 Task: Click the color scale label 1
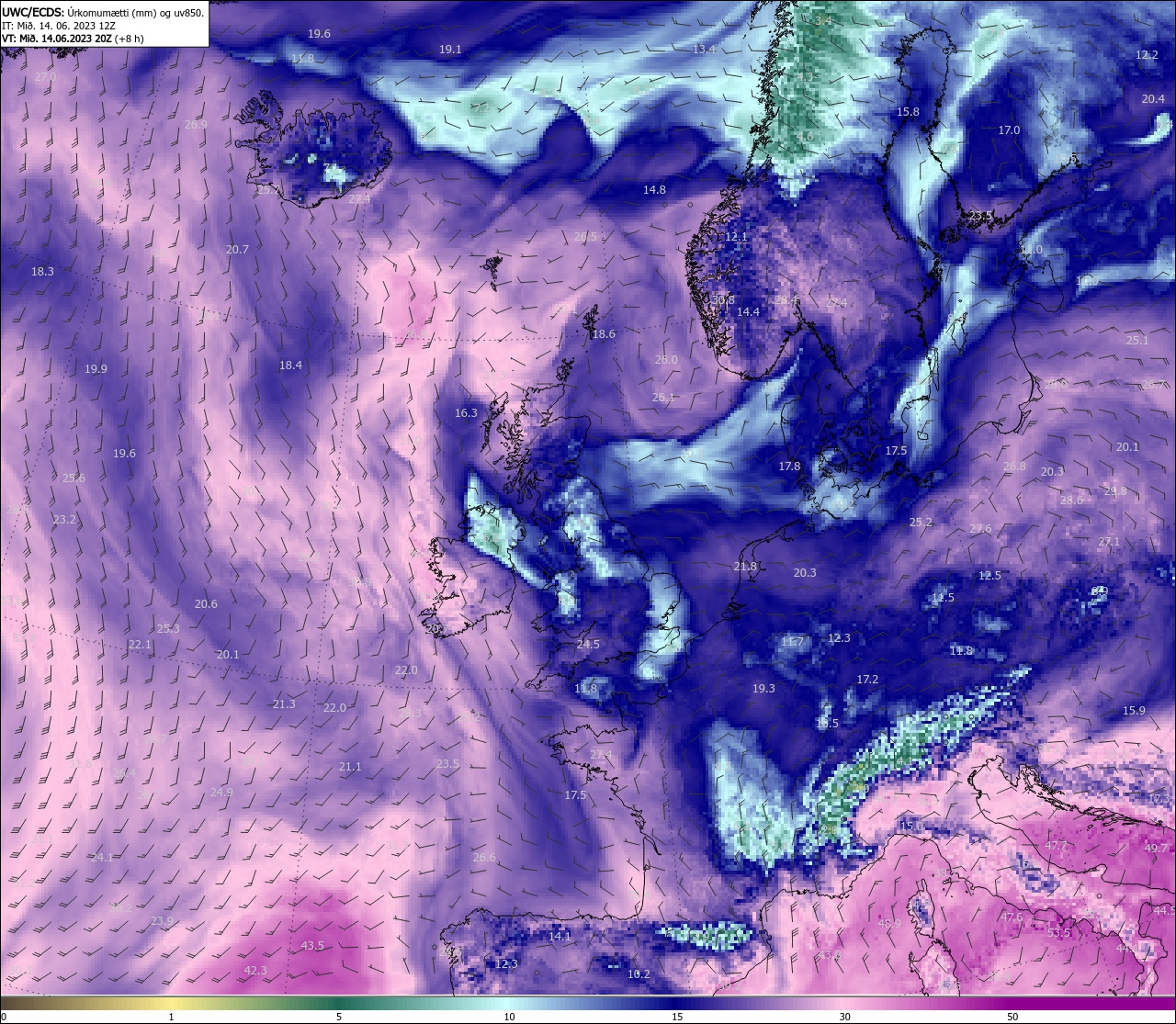(172, 1017)
